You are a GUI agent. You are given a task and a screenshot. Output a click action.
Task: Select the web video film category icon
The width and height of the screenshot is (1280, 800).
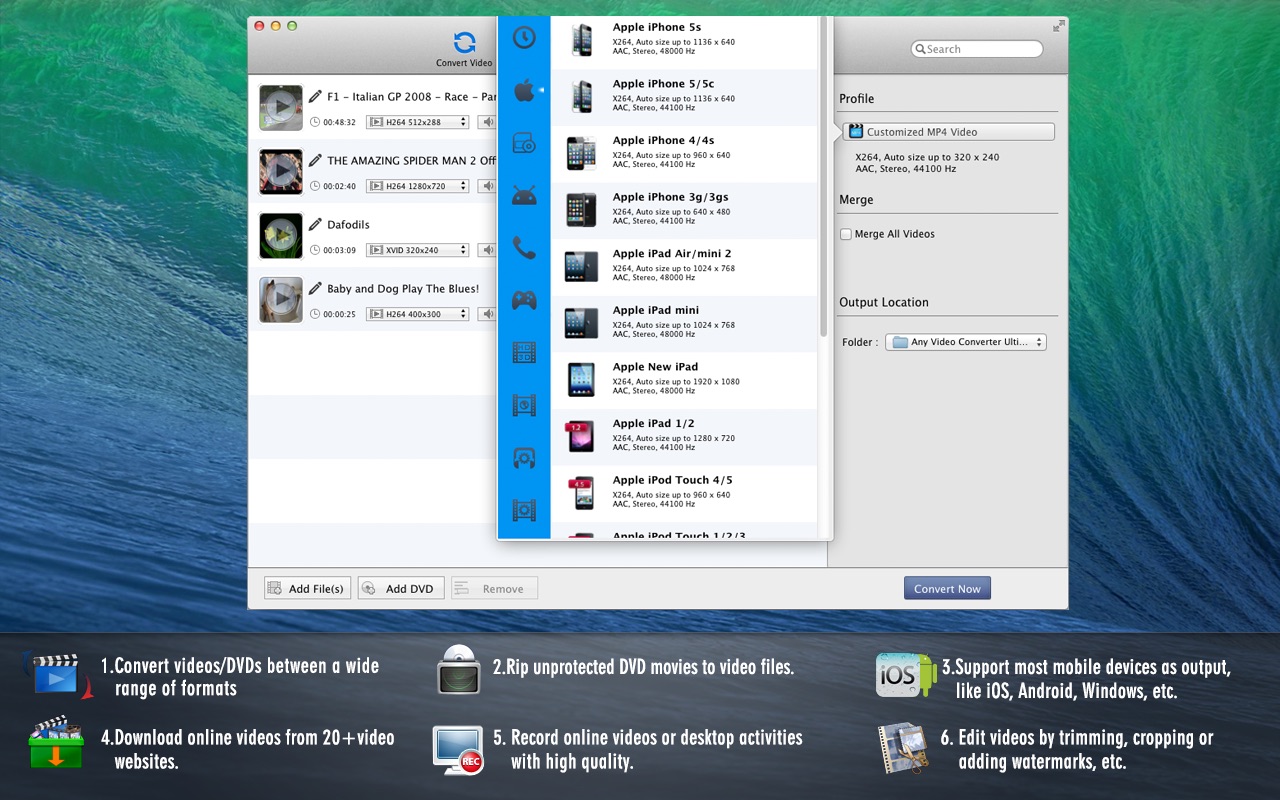coord(524,405)
